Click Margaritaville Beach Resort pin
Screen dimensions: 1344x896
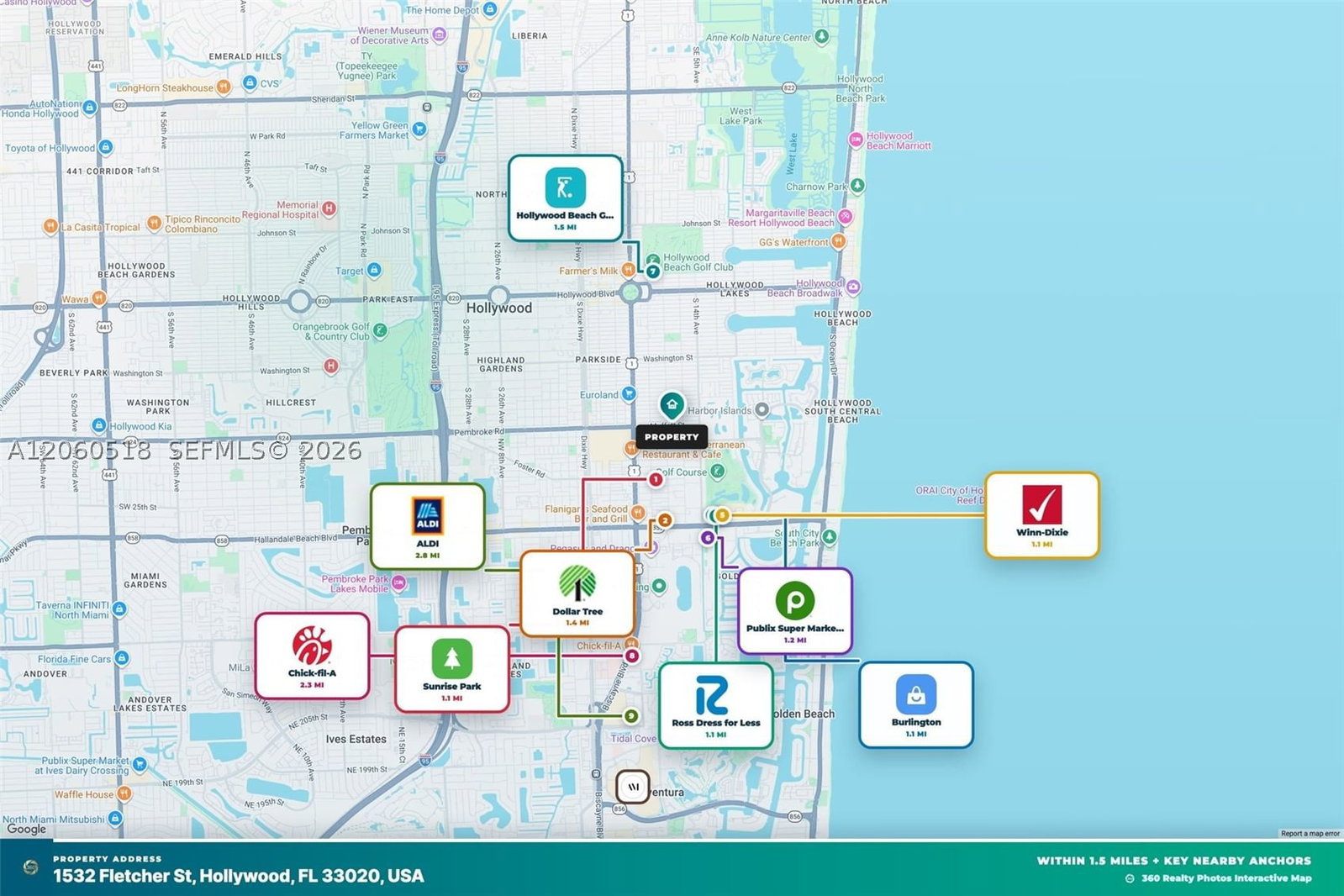pyautogui.click(x=846, y=216)
